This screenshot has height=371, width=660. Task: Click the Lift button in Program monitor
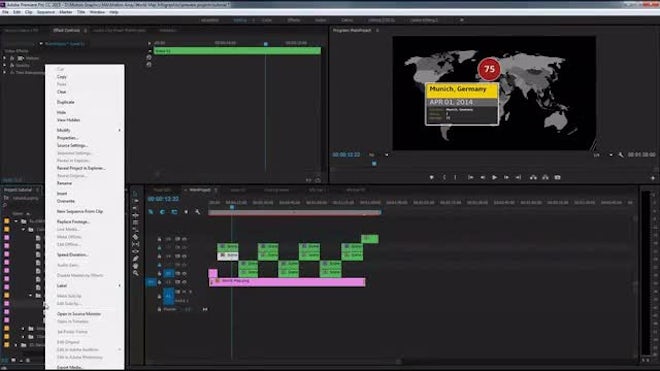(x=533, y=178)
